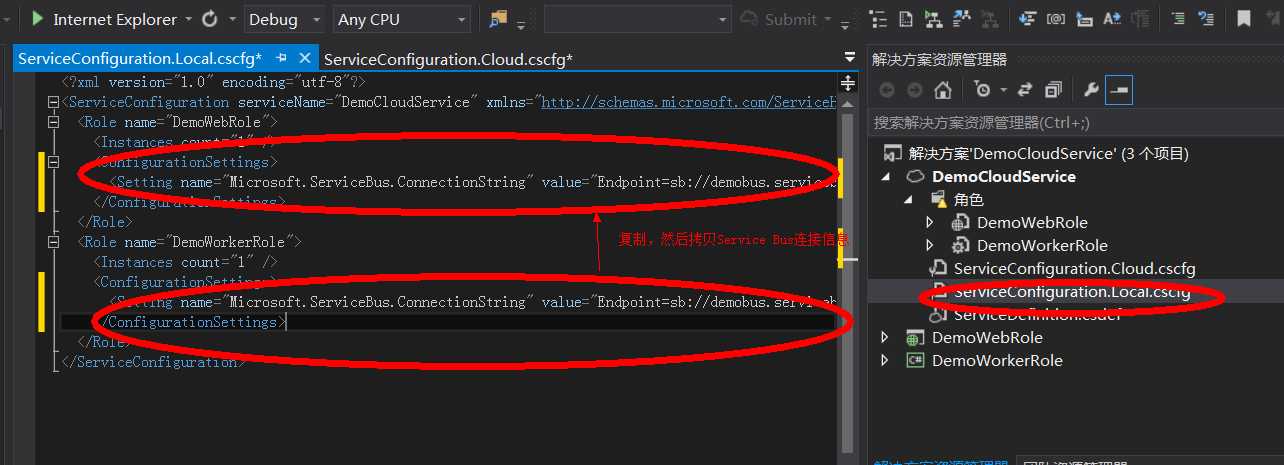Click the editor split window handle icon
Viewport: 1284px width, 465px height.
pos(848,83)
